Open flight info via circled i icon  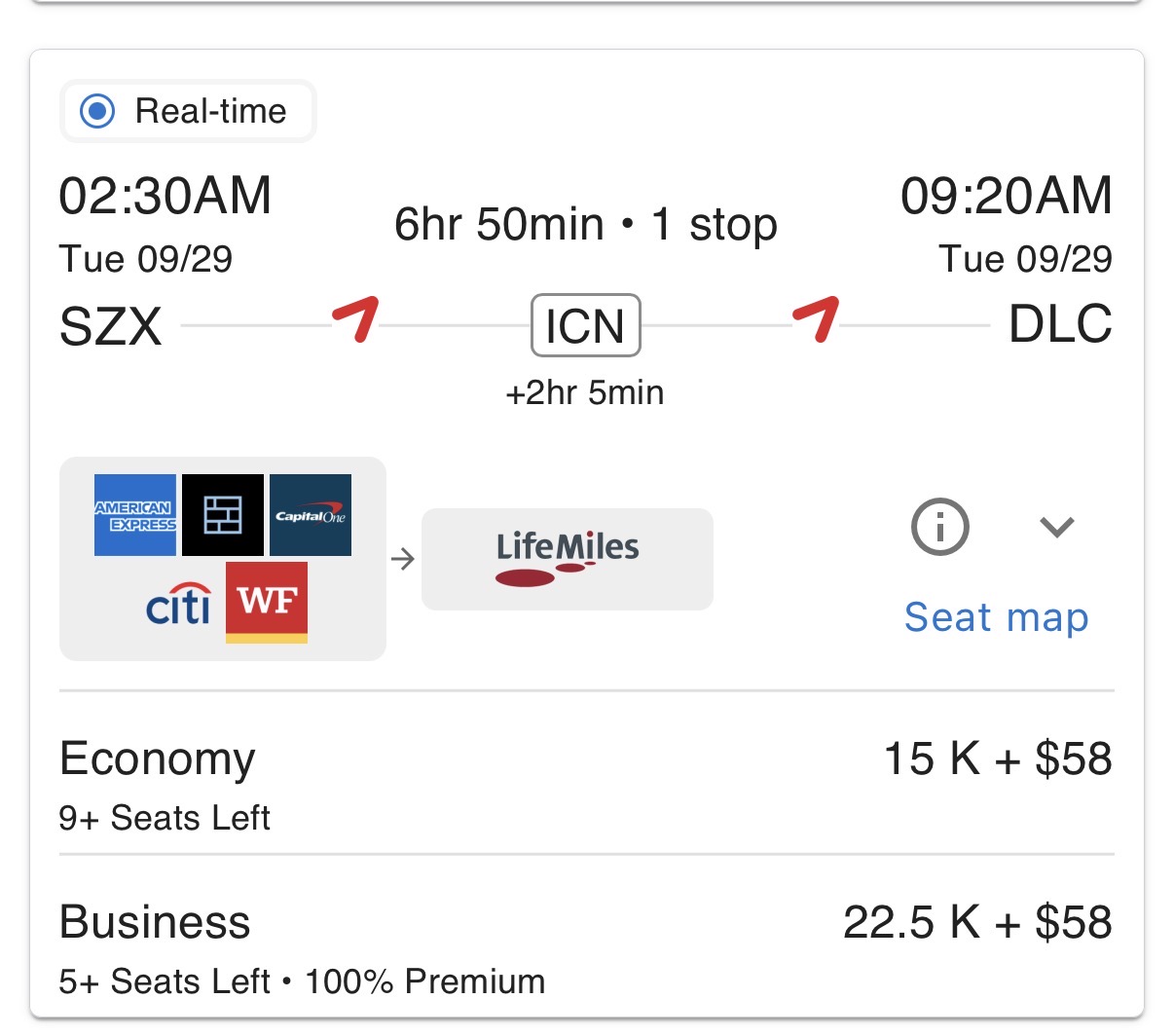point(940,527)
